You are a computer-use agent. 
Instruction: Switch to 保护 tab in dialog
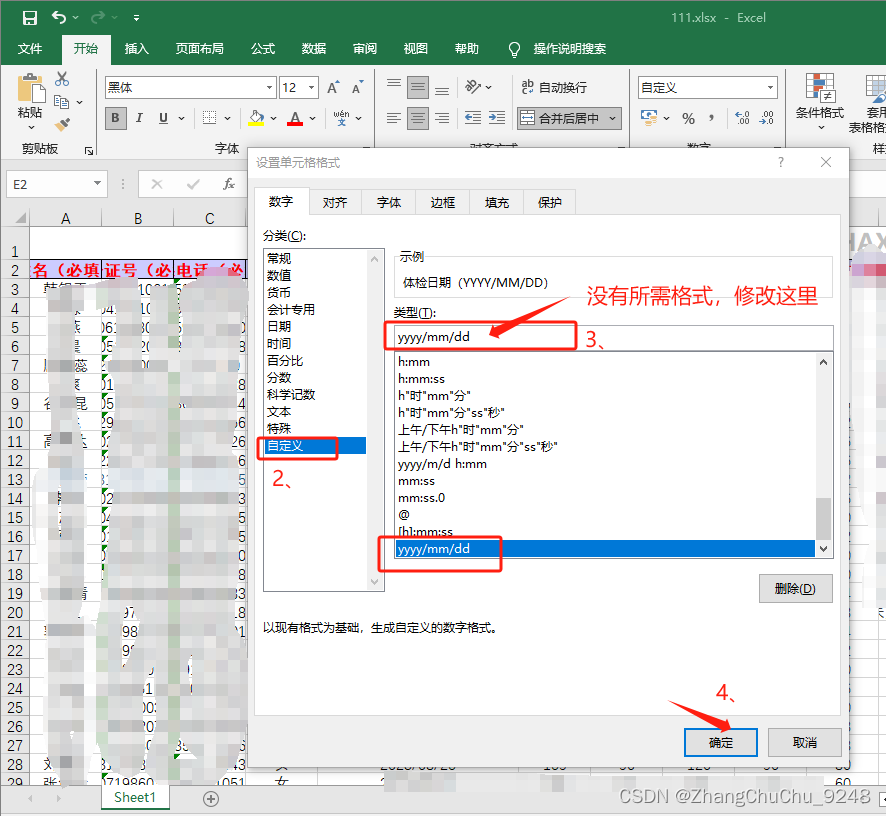pyautogui.click(x=550, y=202)
